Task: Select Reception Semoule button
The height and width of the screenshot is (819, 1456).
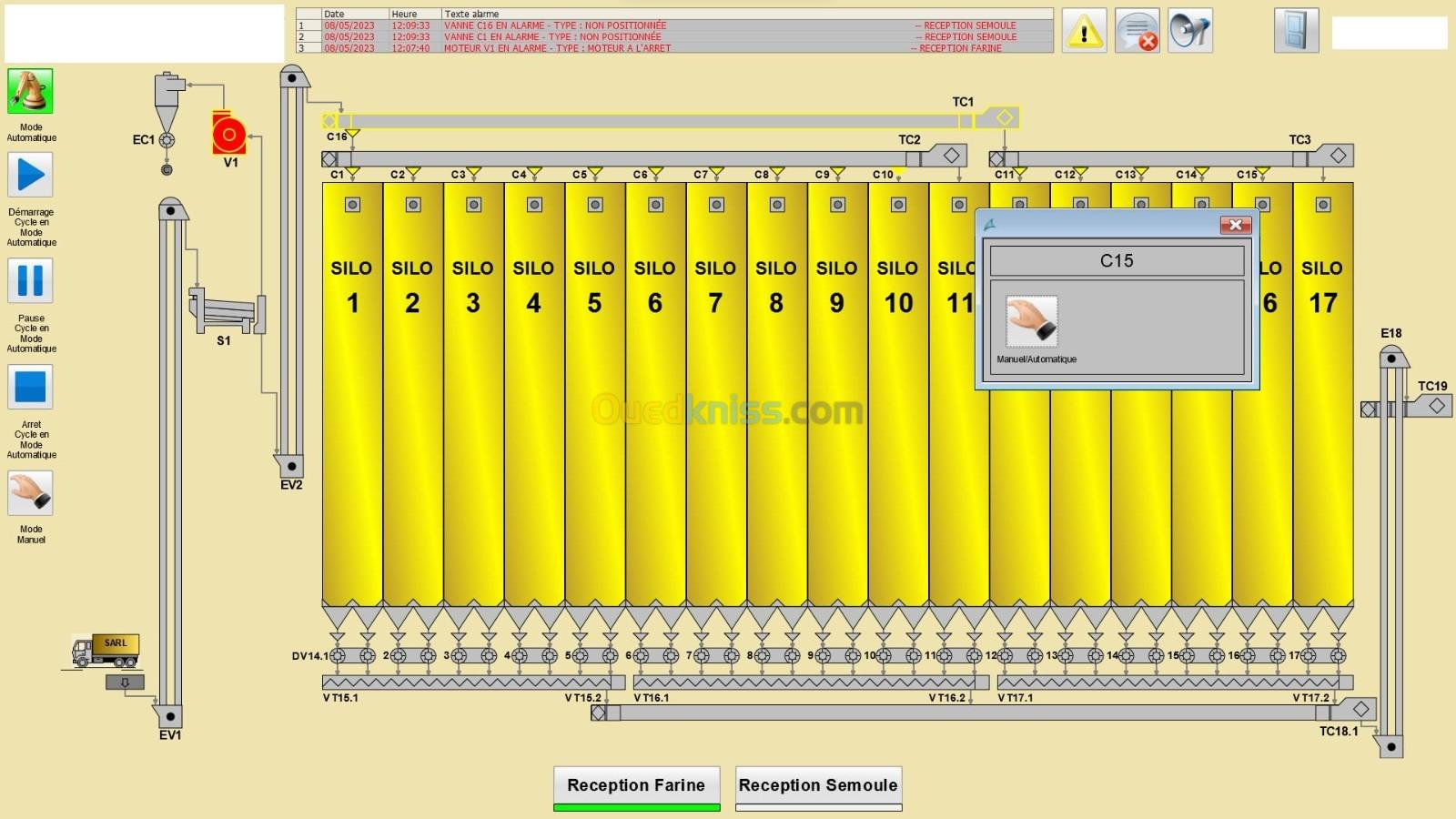Action: click(818, 787)
